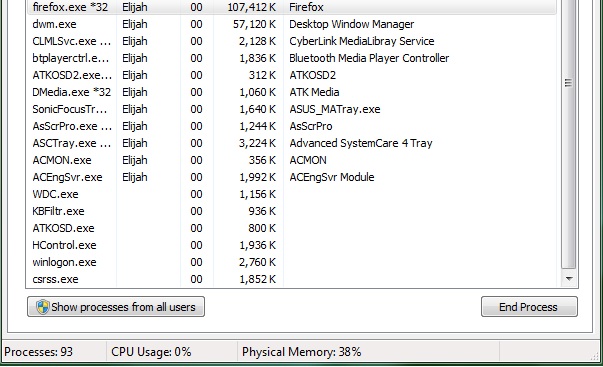Click the window resize grip in status bar corner

[595, 356]
